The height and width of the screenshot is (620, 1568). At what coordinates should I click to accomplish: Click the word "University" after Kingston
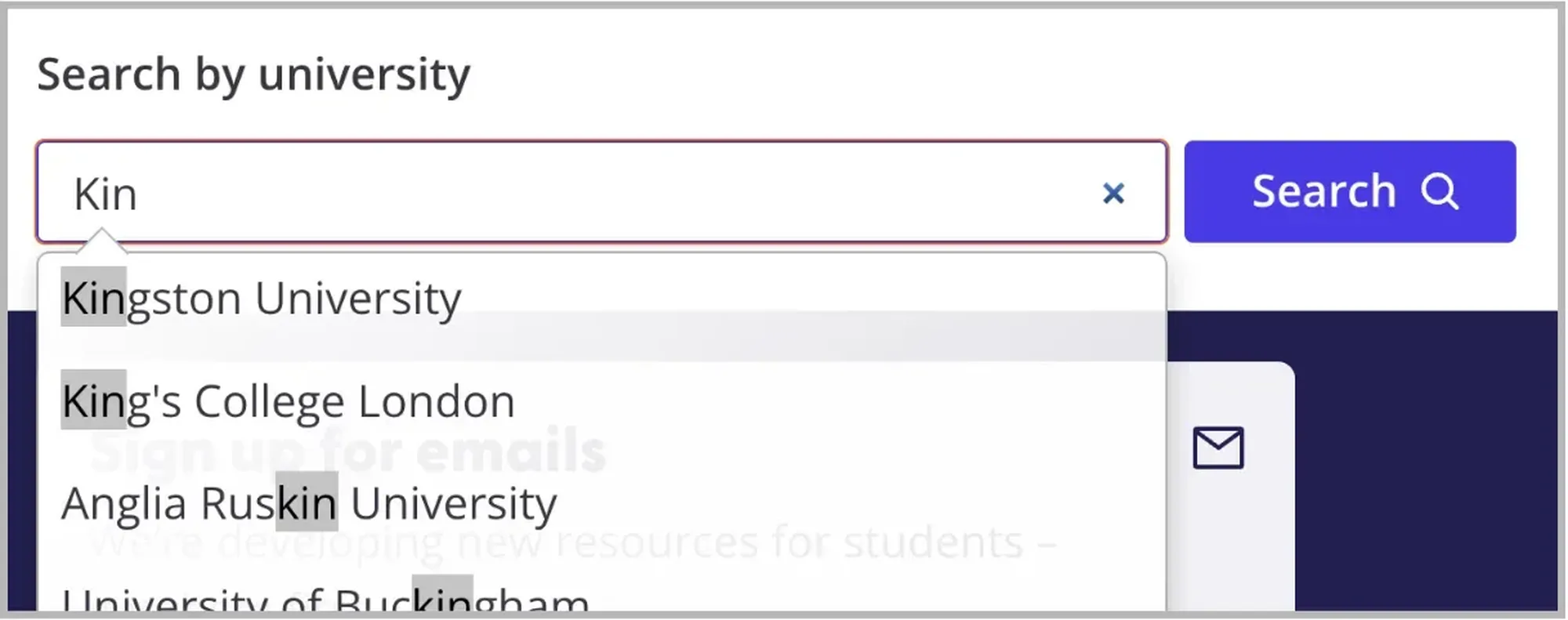pos(358,299)
